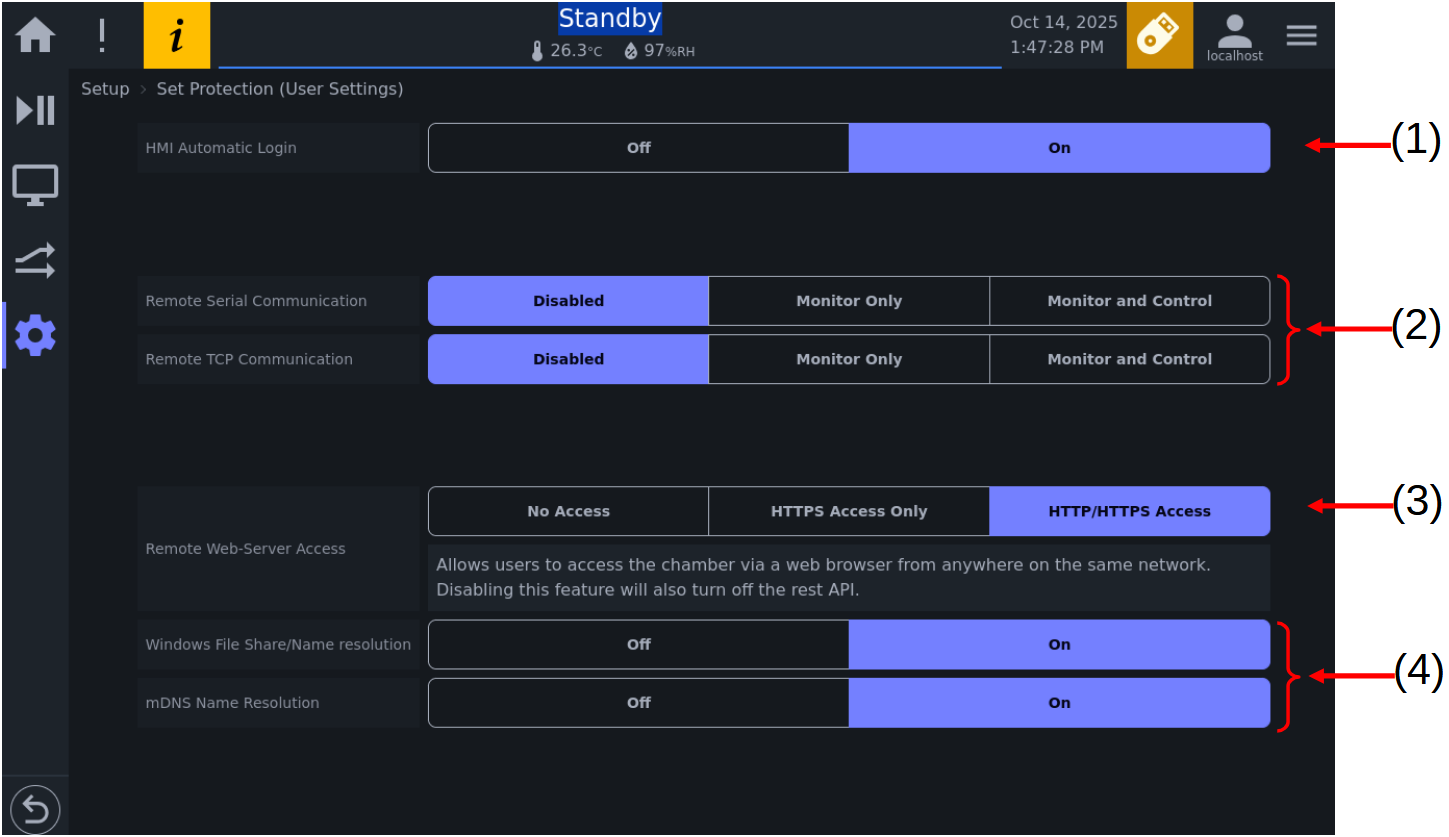The height and width of the screenshot is (837, 1449).
Task: Set Remote Serial Communication to Monitor and Control
Action: pyautogui.click(x=1130, y=301)
